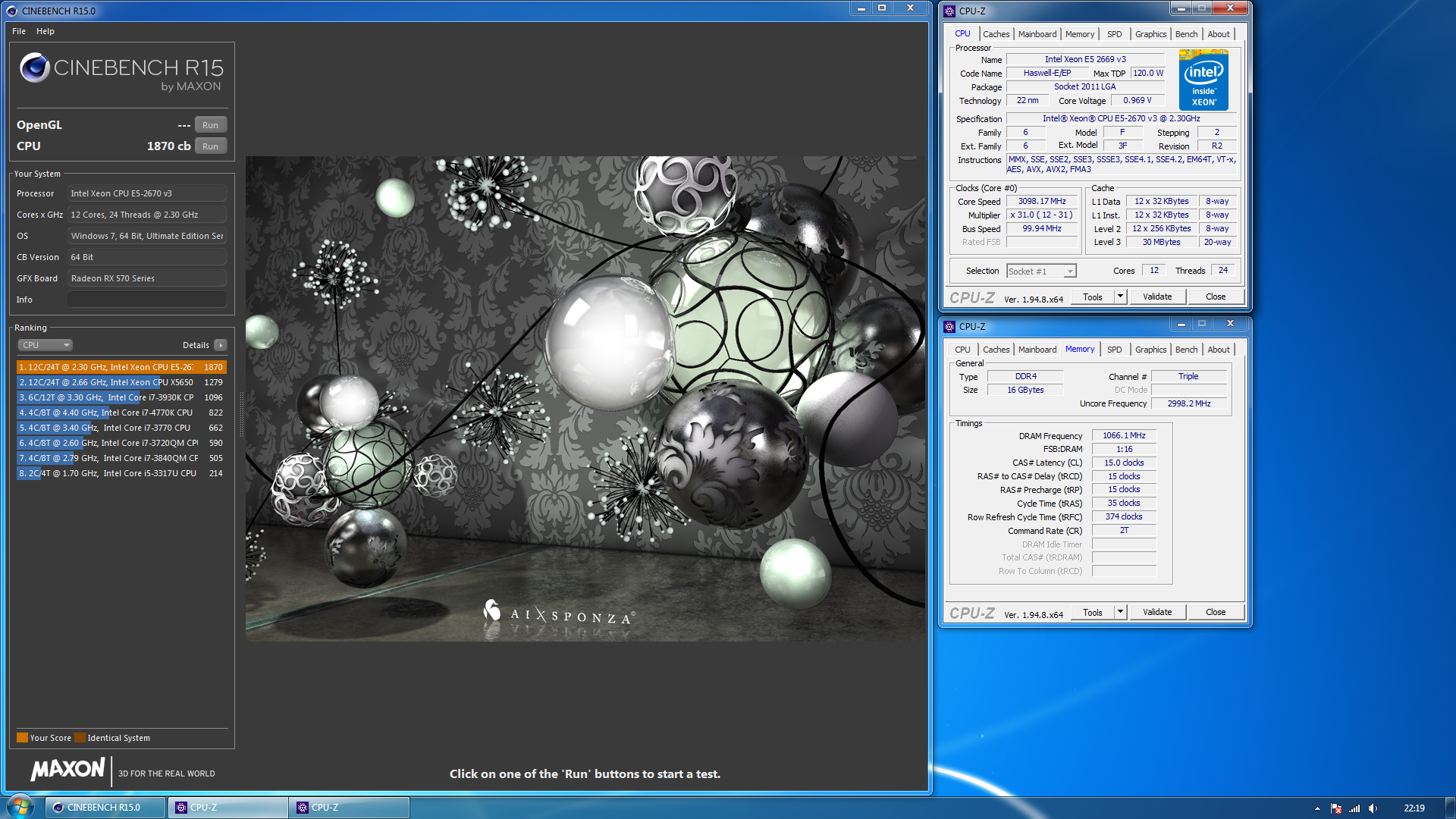Click the orange Your Score legend swatch

[x=22, y=738]
